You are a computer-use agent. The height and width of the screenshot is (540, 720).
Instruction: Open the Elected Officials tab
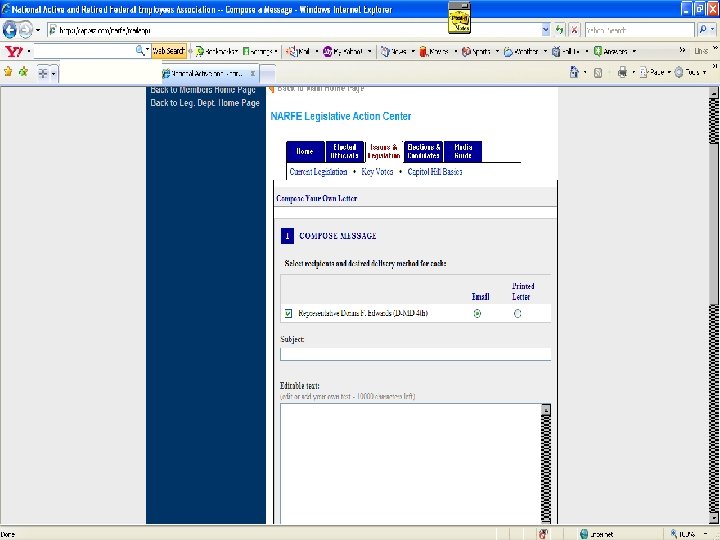click(344, 151)
